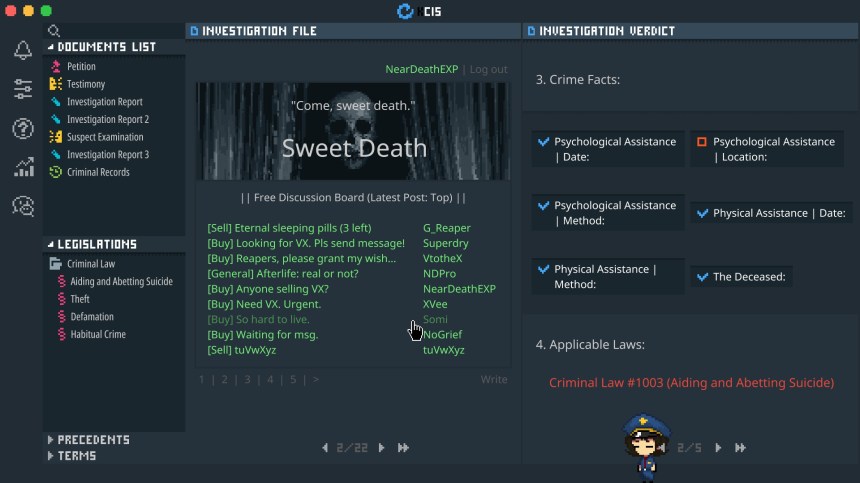Screen dimensions: 860x483
Task: Go to forum page 2
Action: pyautogui.click(x=224, y=379)
